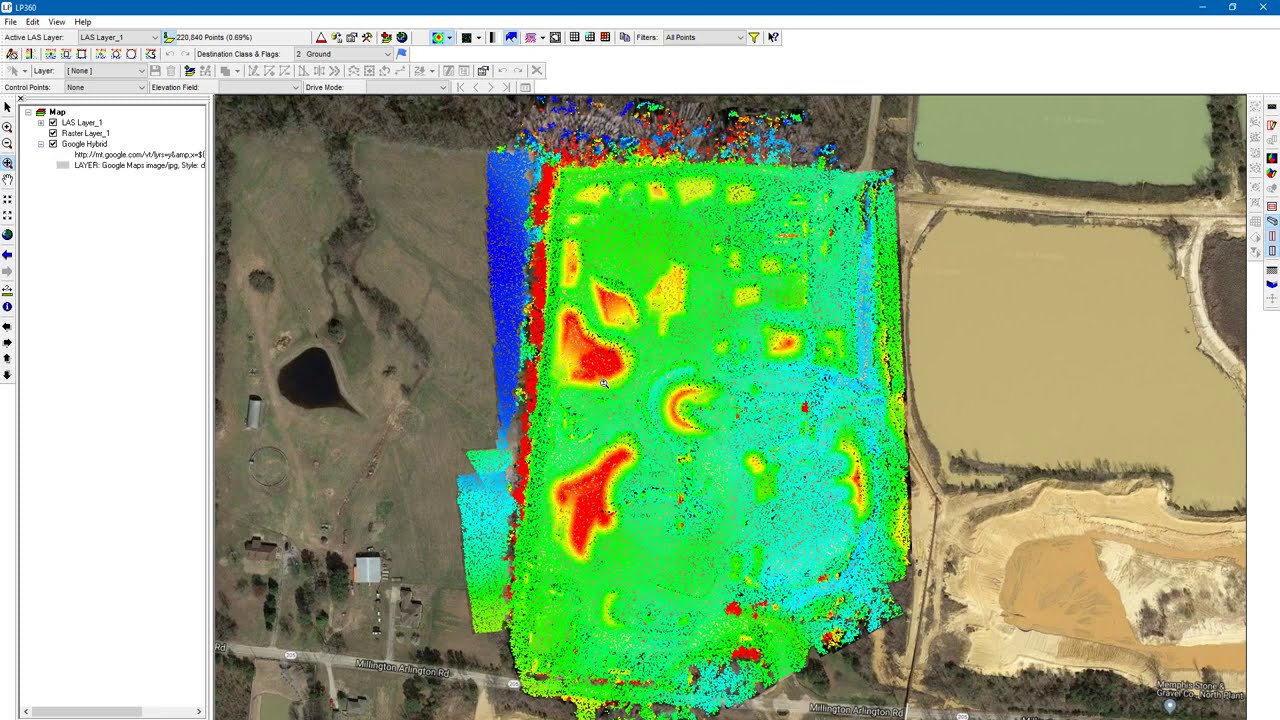Click the plain black grid icon
This screenshot has width=1280, height=720.
[x=574, y=38]
